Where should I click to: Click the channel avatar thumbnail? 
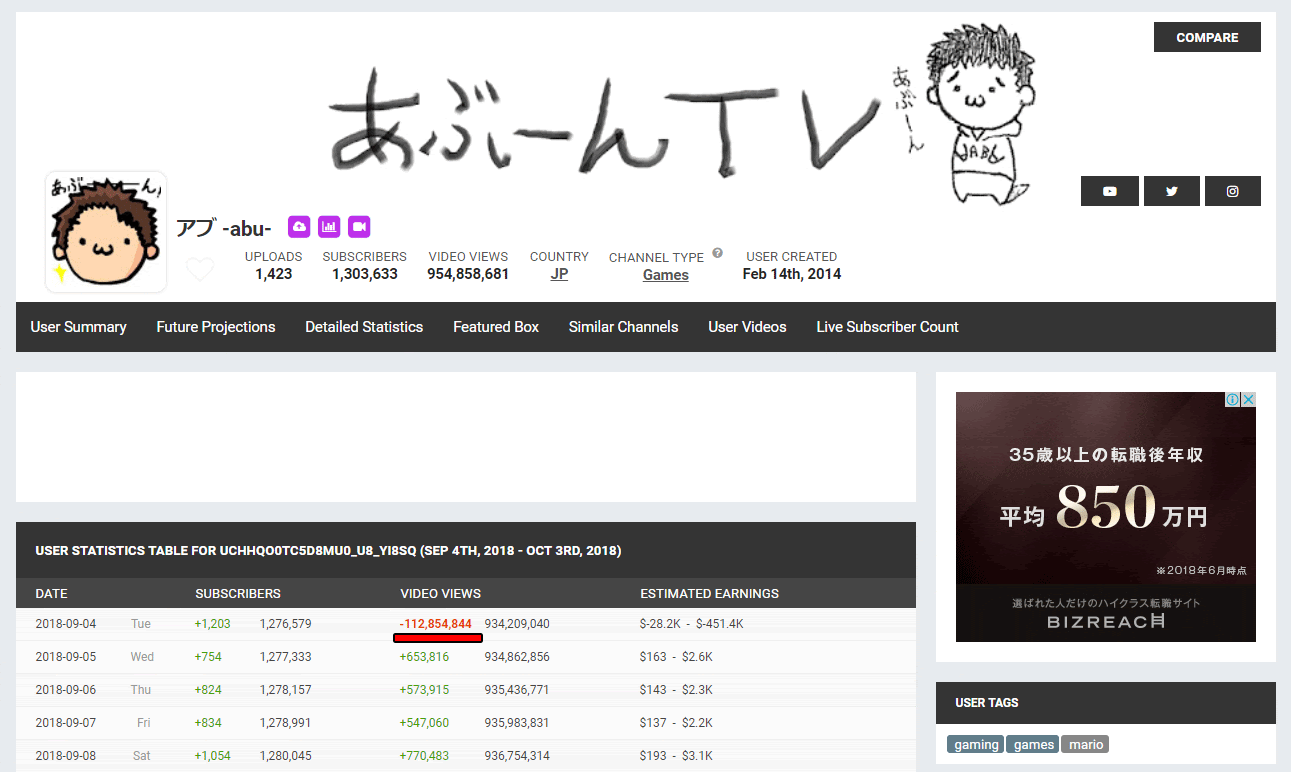pos(106,232)
